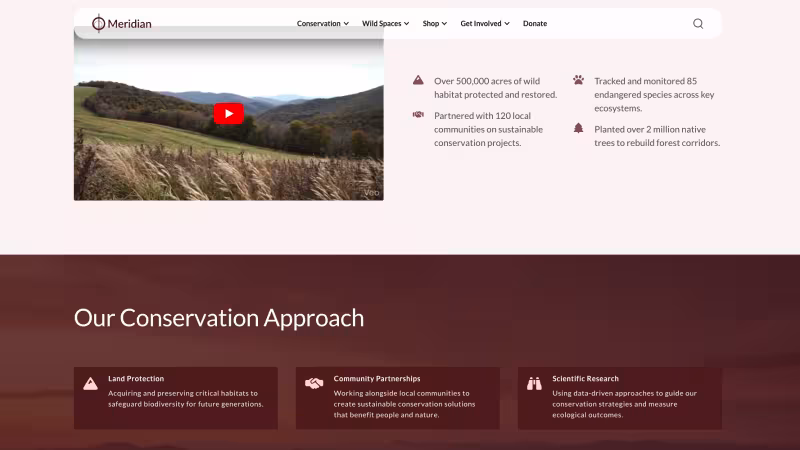Open the Shop dropdown menu
The width and height of the screenshot is (800, 450).
click(x=434, y=23)
